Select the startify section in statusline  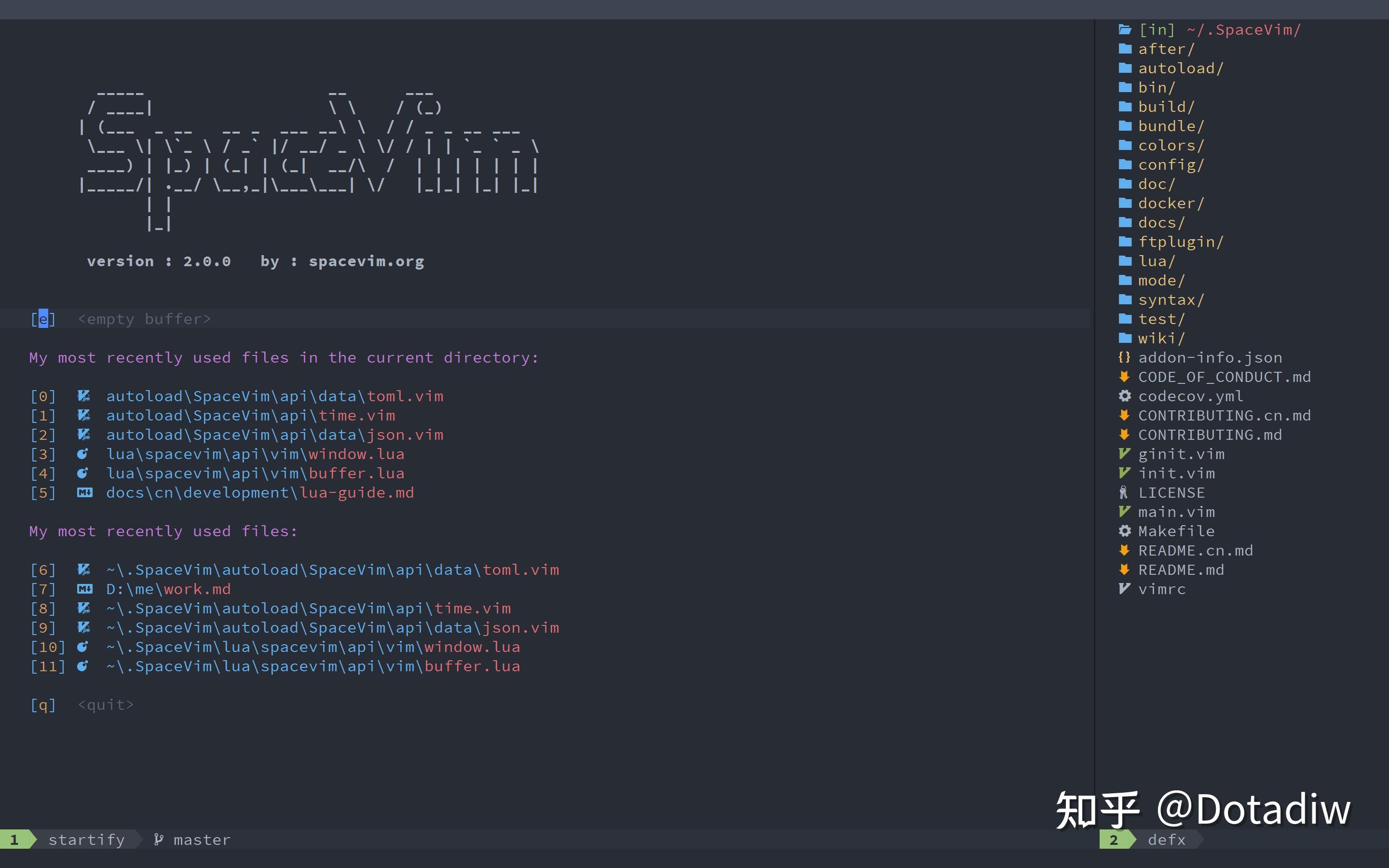click(86, 840)
